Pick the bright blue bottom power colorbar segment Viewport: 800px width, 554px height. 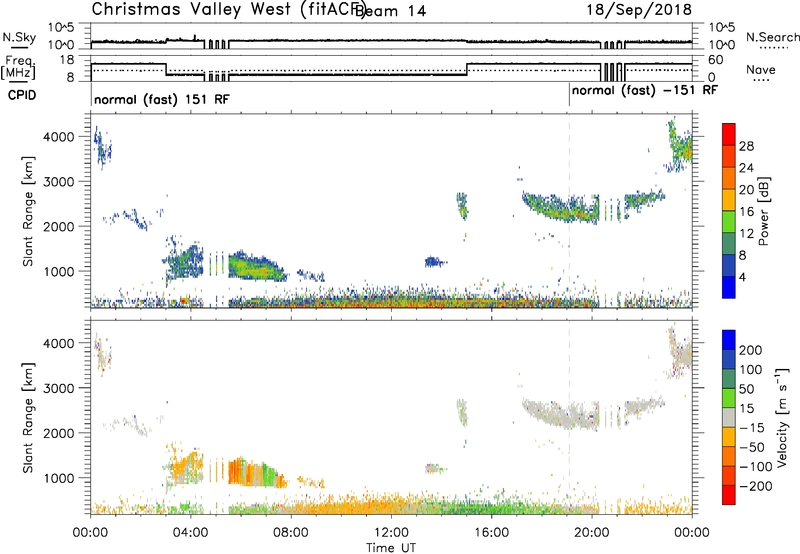[x=729, y=287]
